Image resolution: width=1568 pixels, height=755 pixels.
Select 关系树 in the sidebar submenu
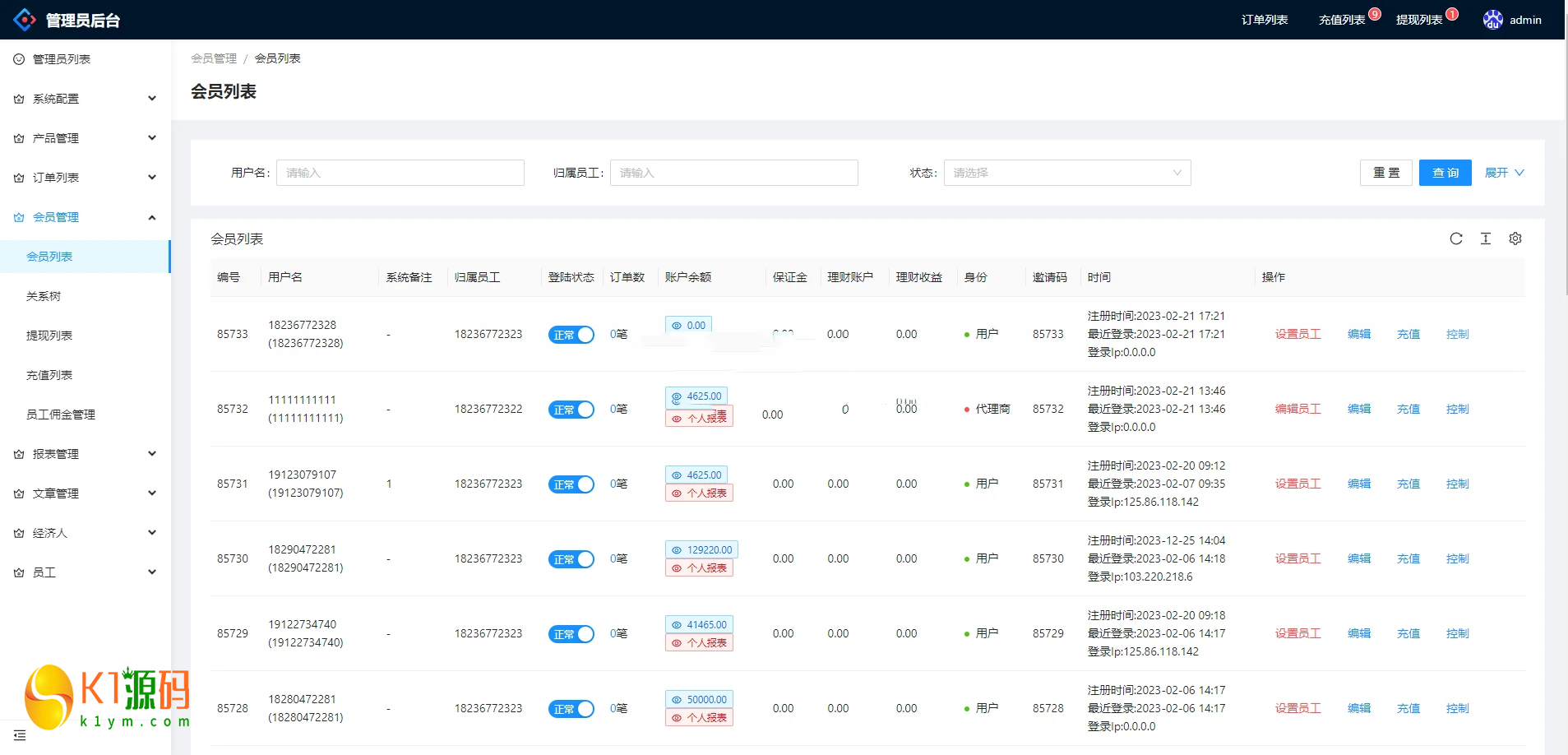click(x=44, y=296)
